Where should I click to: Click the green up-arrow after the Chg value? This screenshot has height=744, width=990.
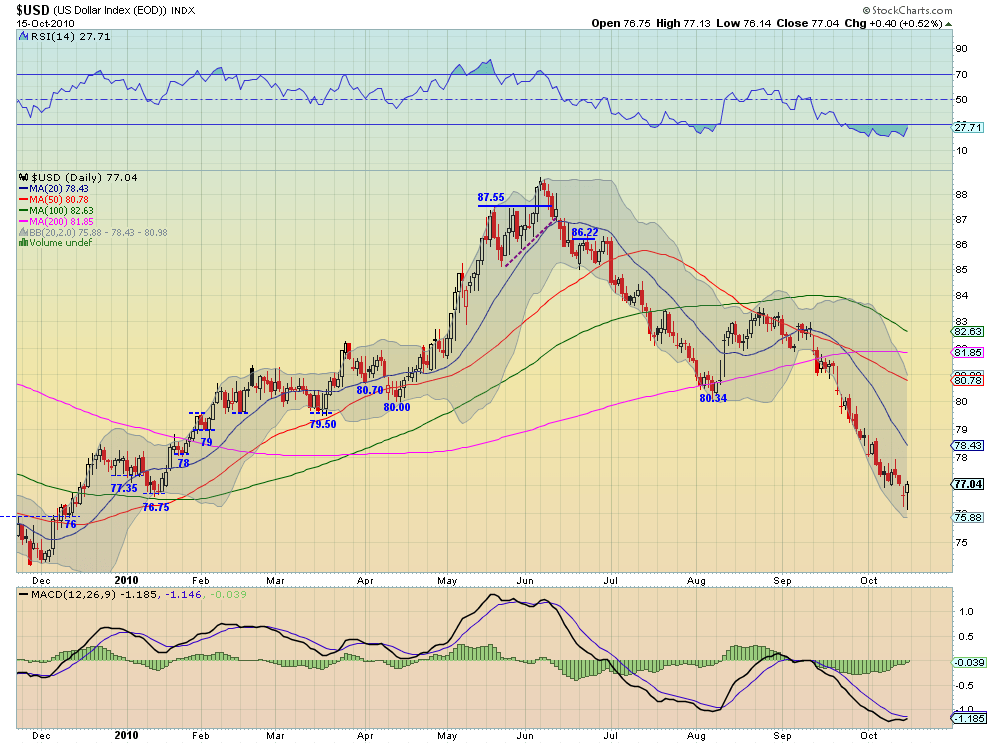[949, 24]
